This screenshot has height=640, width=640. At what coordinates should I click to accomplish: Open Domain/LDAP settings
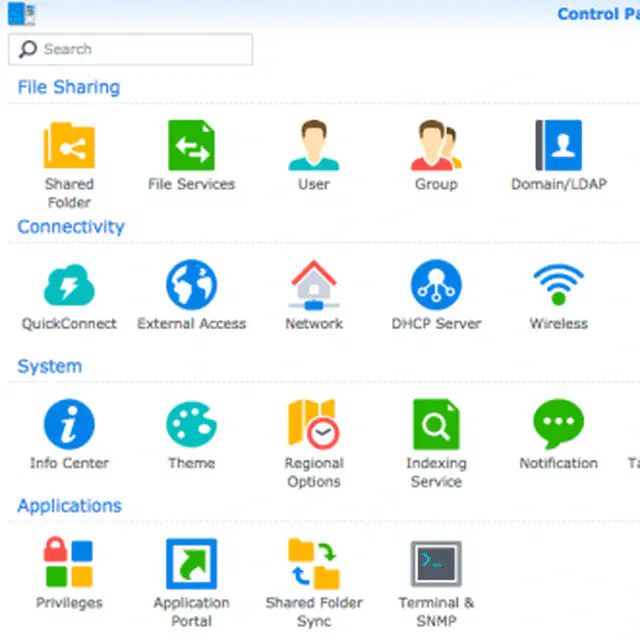click(558, 147)
